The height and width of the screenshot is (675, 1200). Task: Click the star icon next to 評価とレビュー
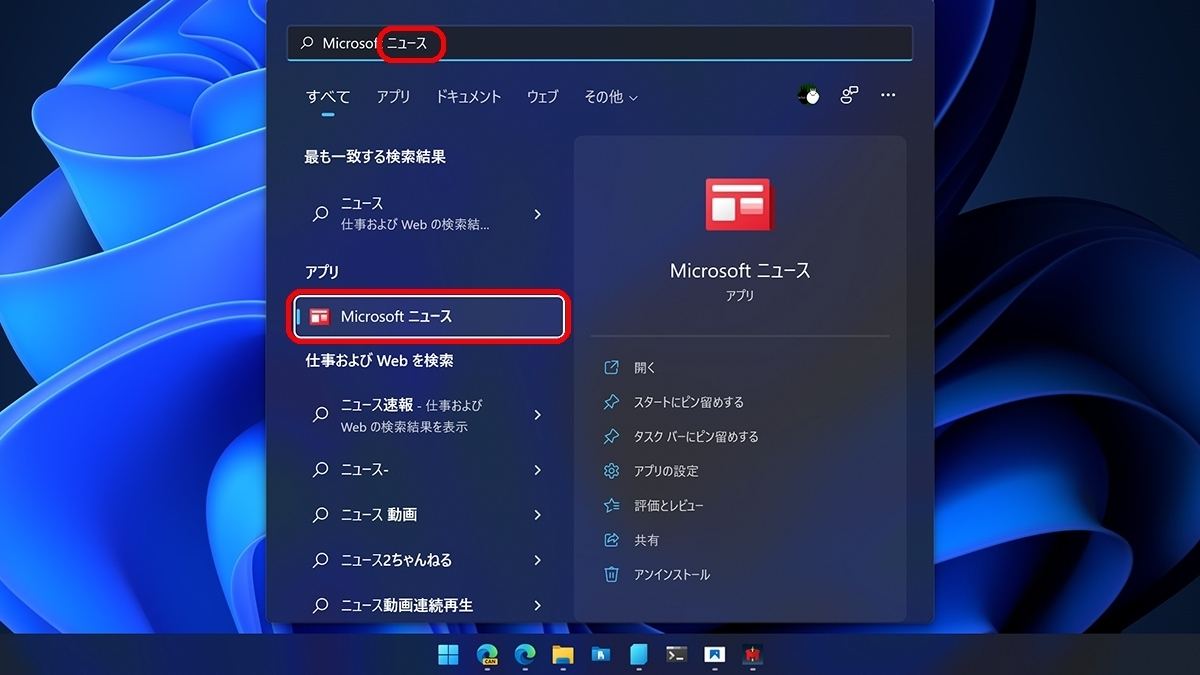pos(612,506)
